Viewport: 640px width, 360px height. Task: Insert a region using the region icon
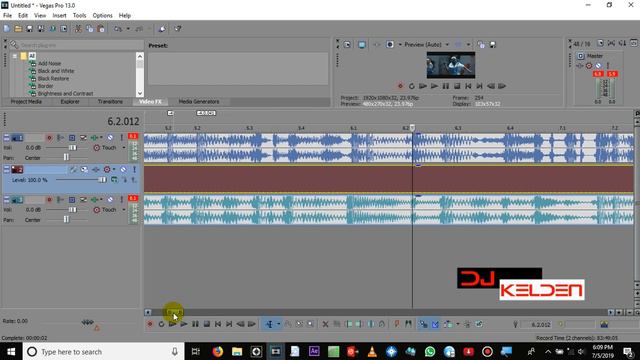(x=408, y=324)
